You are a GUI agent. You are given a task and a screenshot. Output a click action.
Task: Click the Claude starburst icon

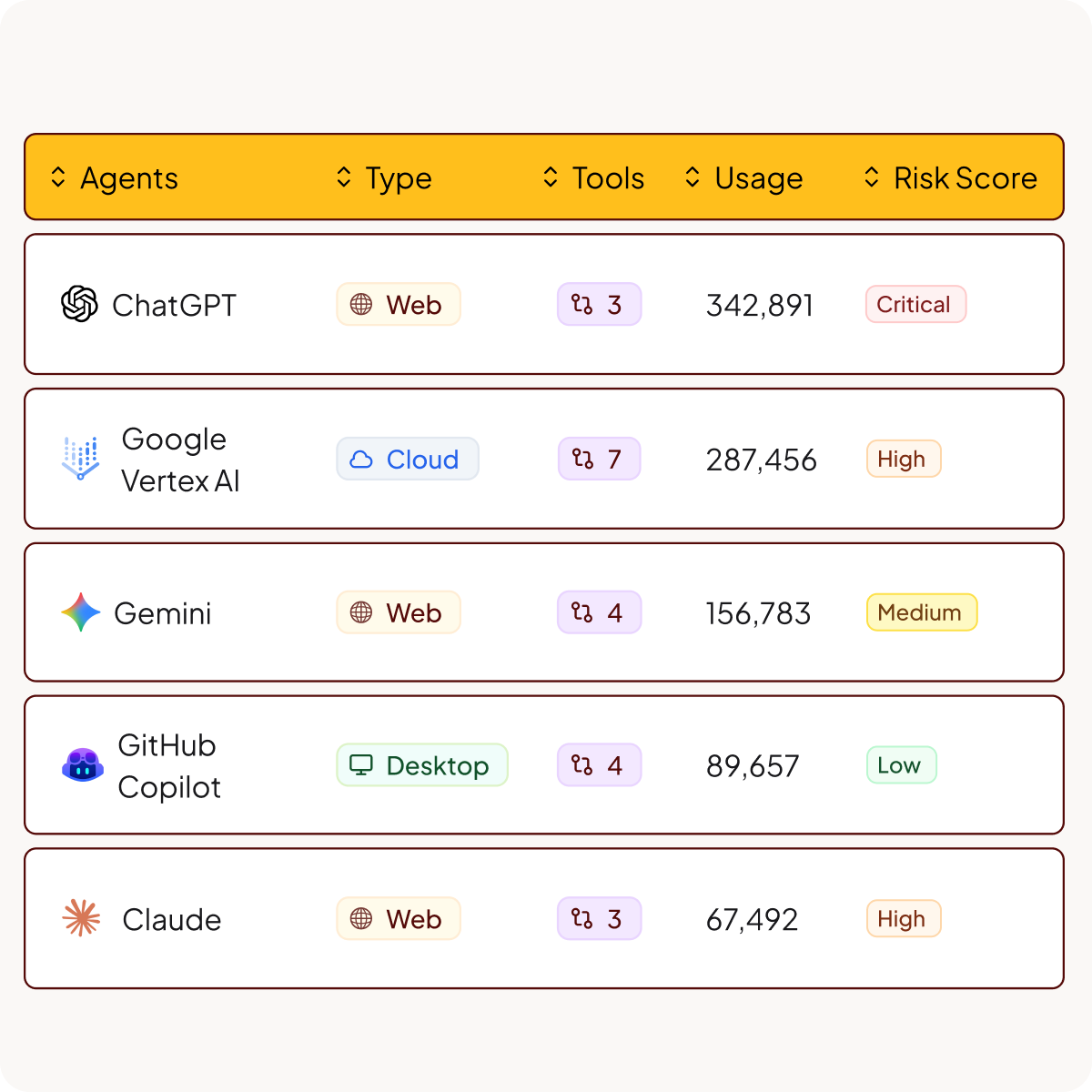pyautogui.click(x=81, y=918)
